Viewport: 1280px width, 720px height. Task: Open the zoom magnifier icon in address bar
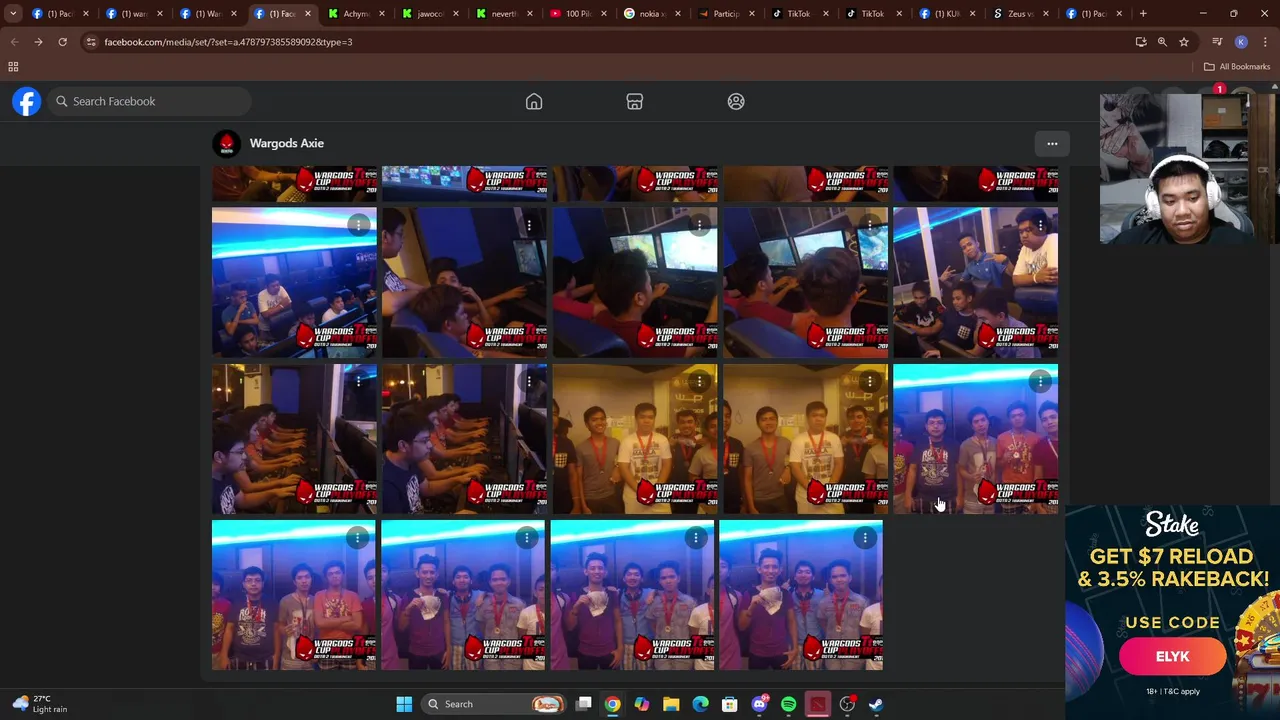pyautogui.click(x=1162, y=42)
